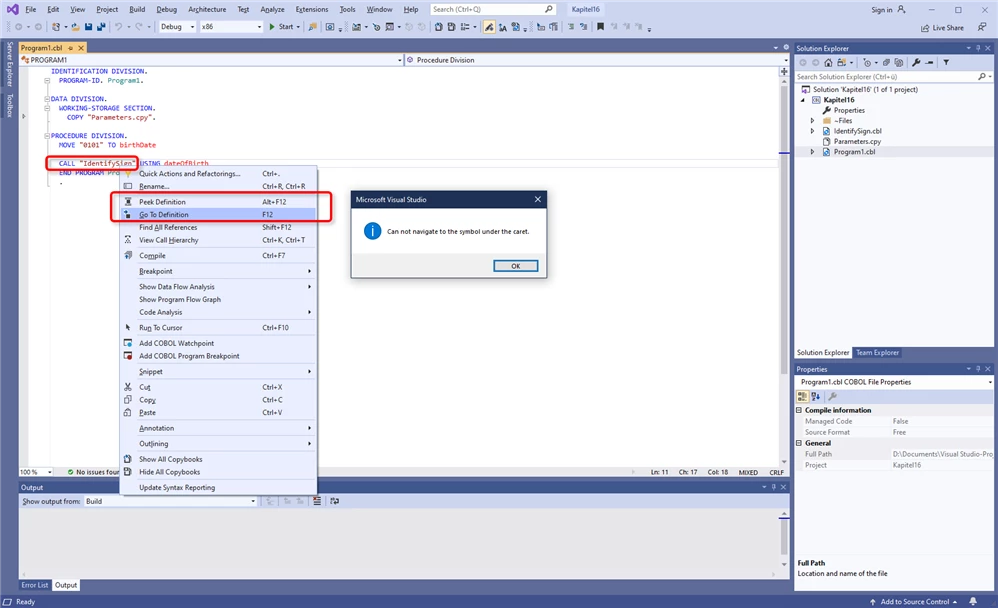Image resolution: width=998 pixels, height=608 pixels.
Task: Click the feedback icon beside Live Share
Action: click(x=982, y=27)
